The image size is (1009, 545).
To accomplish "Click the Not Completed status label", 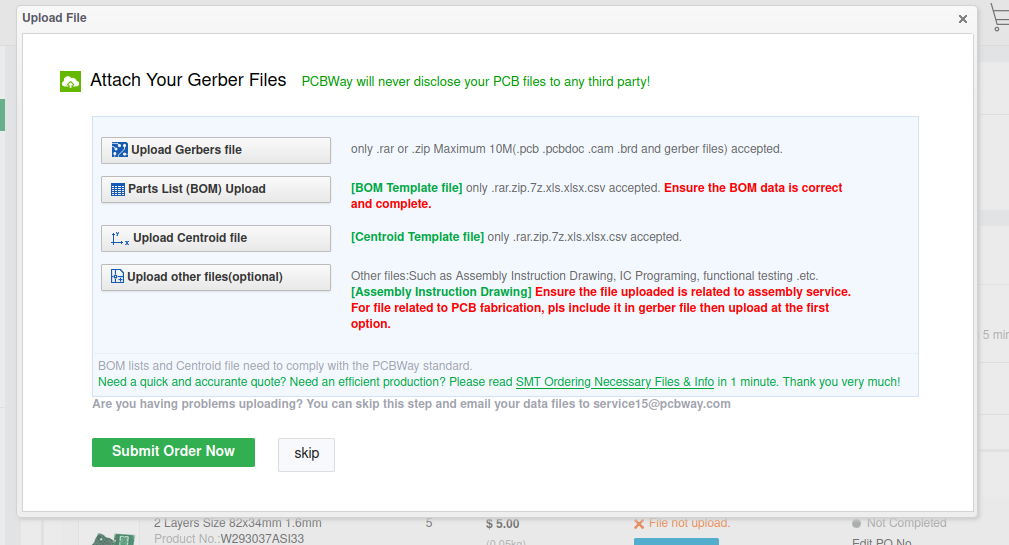I will (x=906, y=523).
